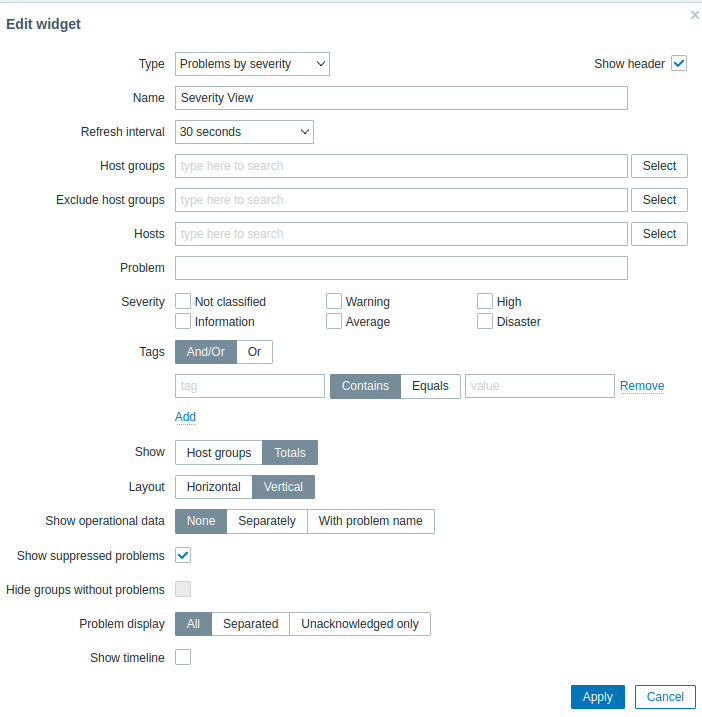The height and width of the screenshot is (717, 702).
Task: Enable the Show timeline checkbox
Action: pyautogui.click(x=183, y=657)
